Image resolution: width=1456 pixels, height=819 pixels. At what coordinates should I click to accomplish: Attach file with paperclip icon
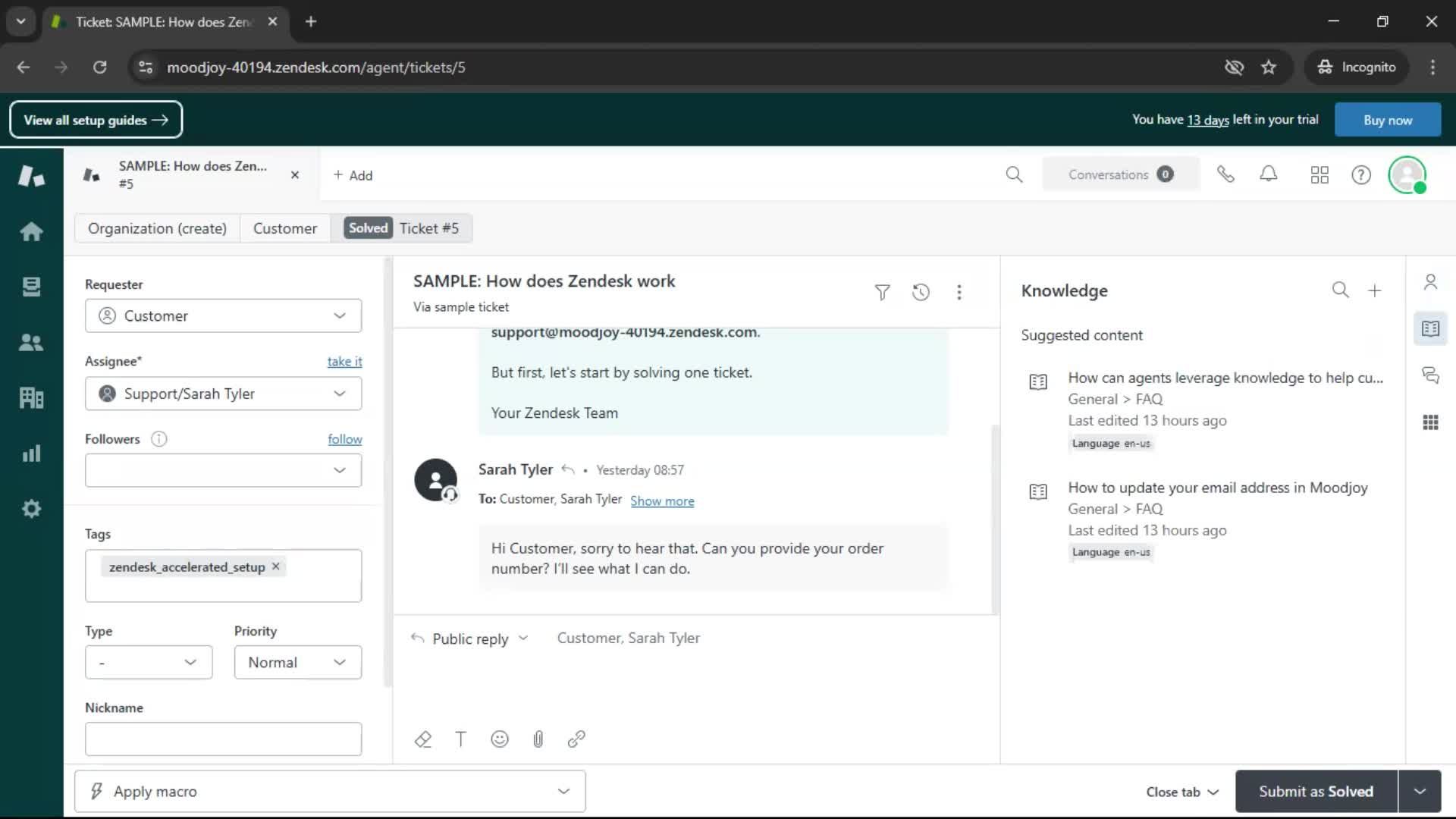[x=538, y=739]
